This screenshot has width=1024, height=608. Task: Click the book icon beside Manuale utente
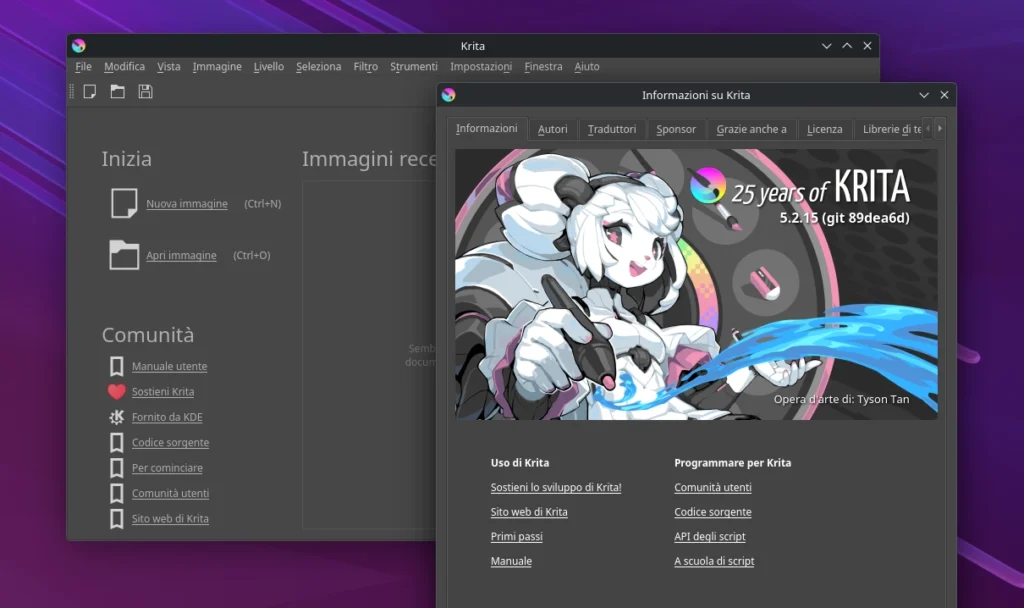coord(117,365)
